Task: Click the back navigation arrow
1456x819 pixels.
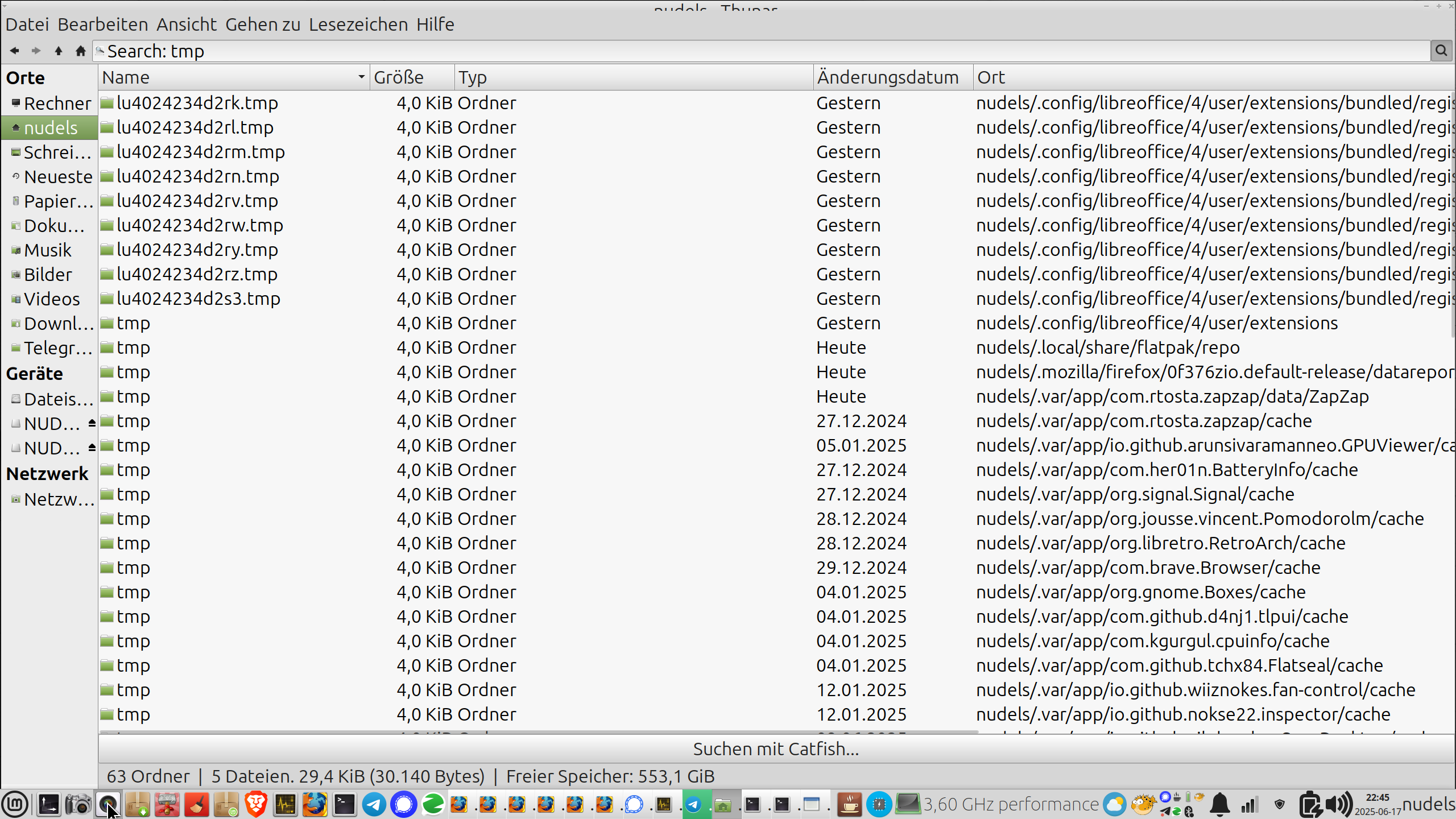Action: 15,51
